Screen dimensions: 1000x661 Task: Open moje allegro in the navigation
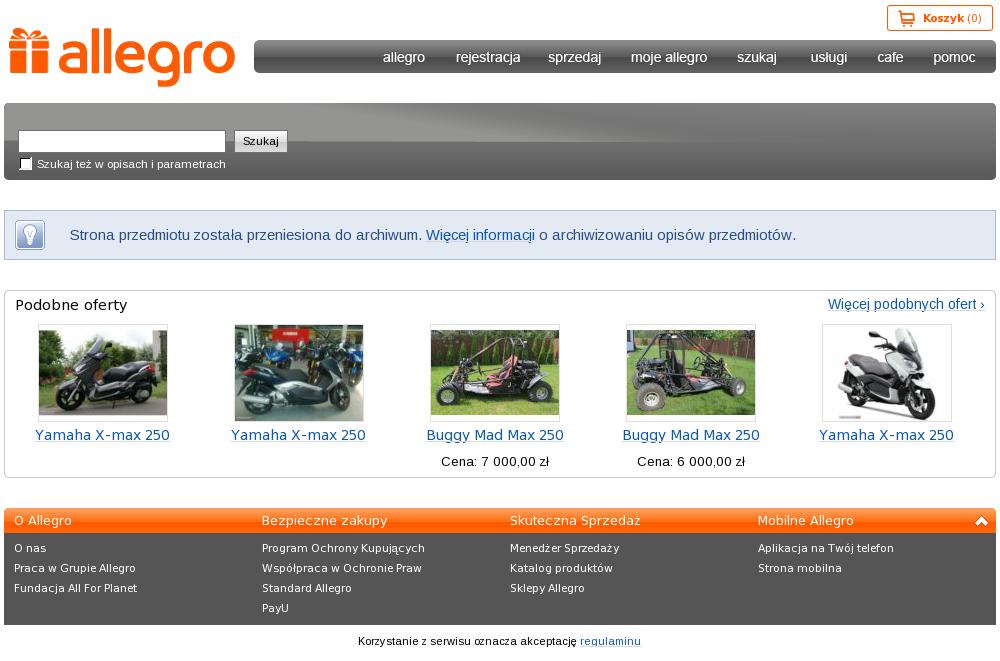pyautogui.click(x=669, y=57)
